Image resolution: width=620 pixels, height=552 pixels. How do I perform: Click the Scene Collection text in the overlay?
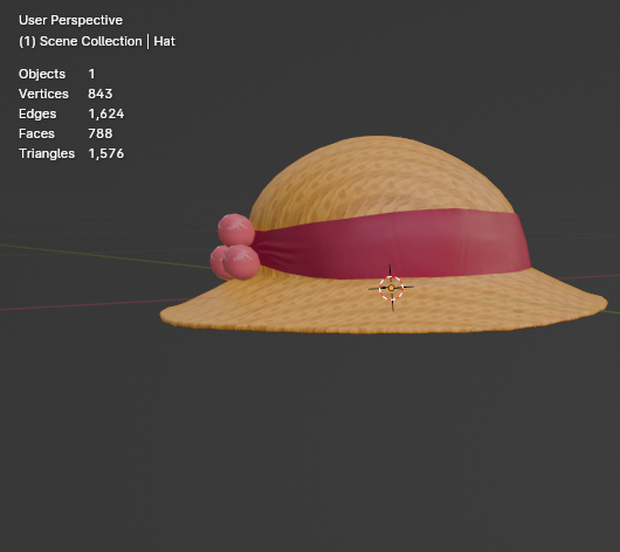coord(91,41)
